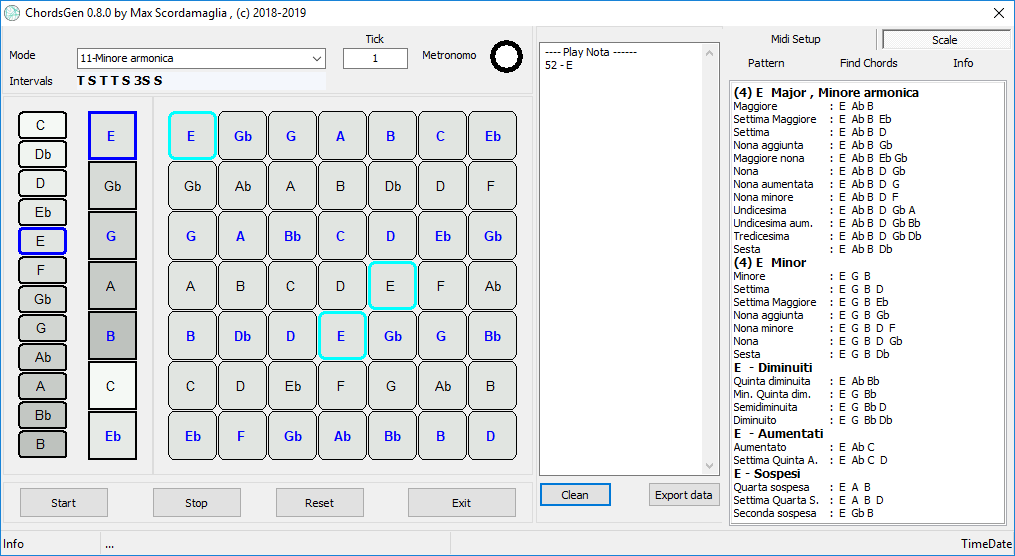Click Export data button
The height and width of the screenshot is (556, 1015).
[684, 495]
